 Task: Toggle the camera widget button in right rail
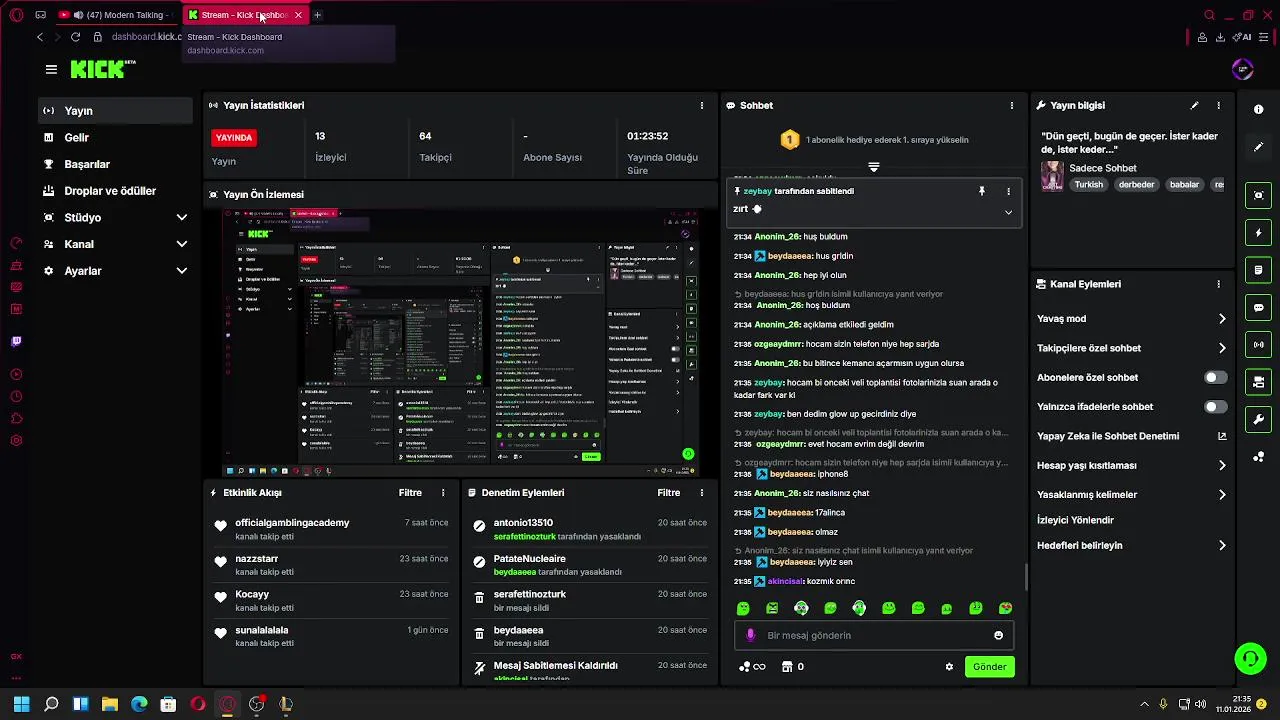[1258, 382]
